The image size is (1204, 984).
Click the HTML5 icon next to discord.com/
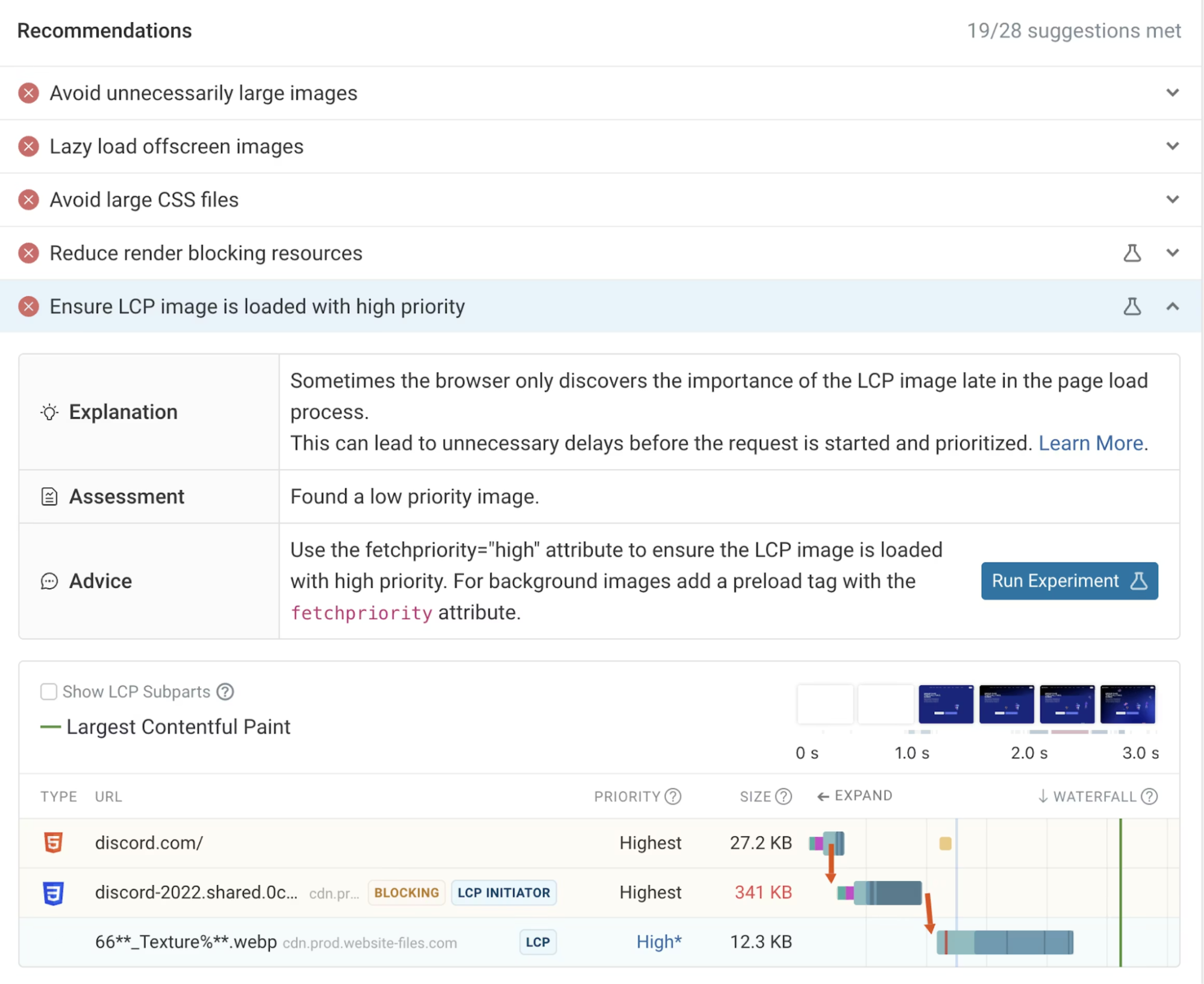53,843
